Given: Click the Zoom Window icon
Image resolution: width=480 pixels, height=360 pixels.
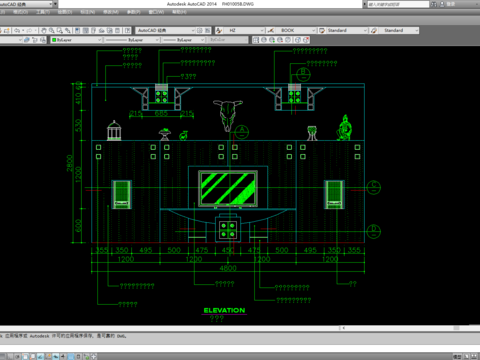Looking at the screenshot, I should point(60,30).
